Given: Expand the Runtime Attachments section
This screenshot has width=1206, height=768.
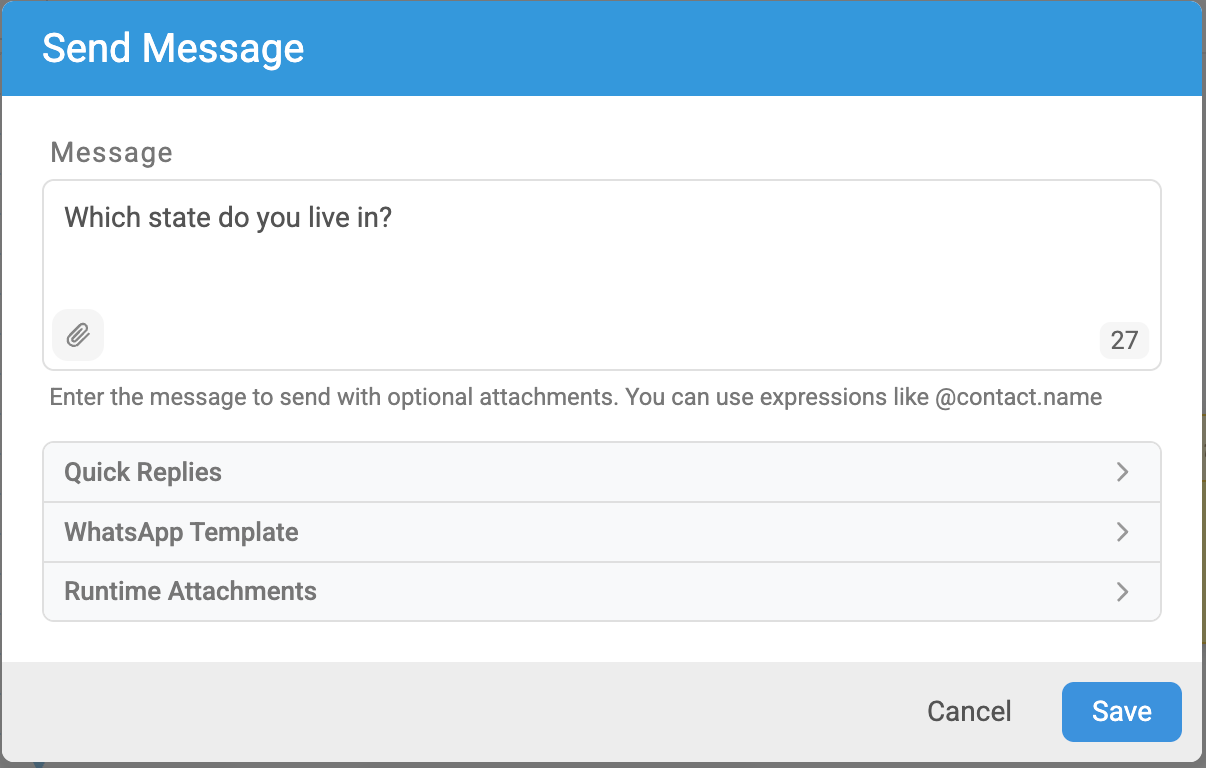Looking at the screenshot, I should coord(602,592).
